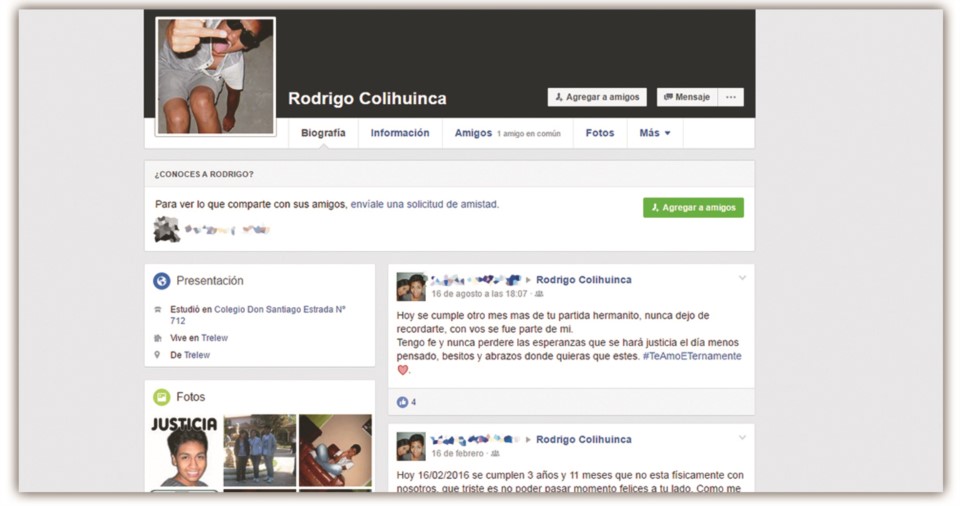Viewport: 960px width, 506px height.
Task: Open the Amigos tab
Action: 473,133
